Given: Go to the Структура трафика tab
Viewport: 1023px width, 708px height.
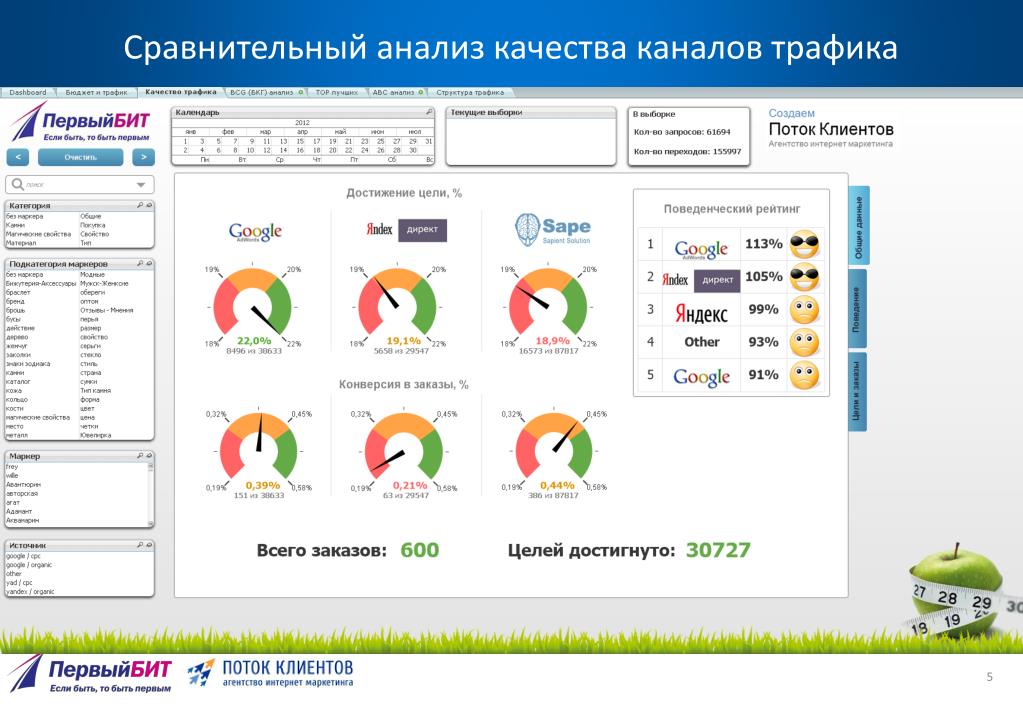Looking at the screenshot, I should (470, 93).
